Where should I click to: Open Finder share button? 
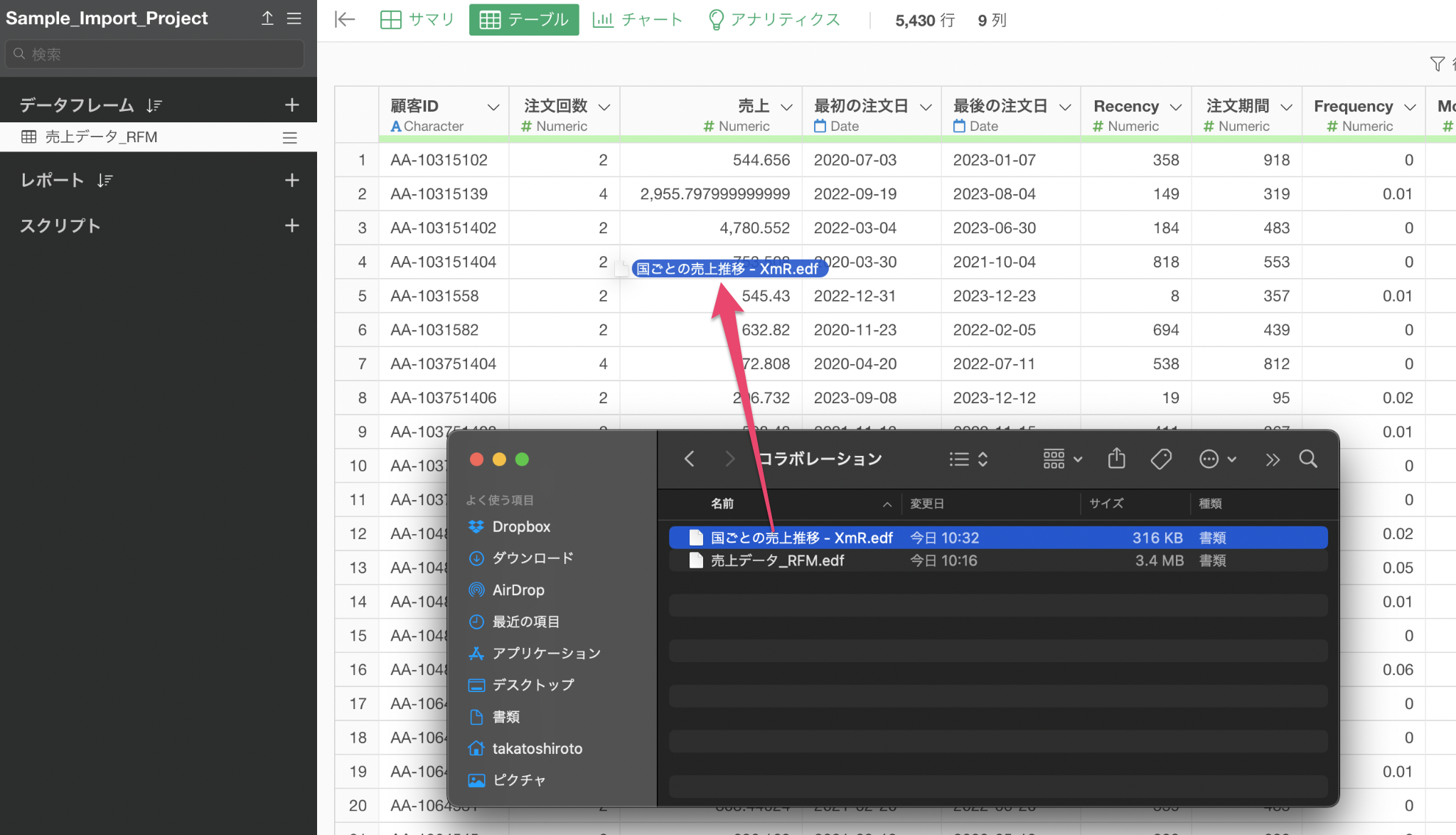(1116, 459)
